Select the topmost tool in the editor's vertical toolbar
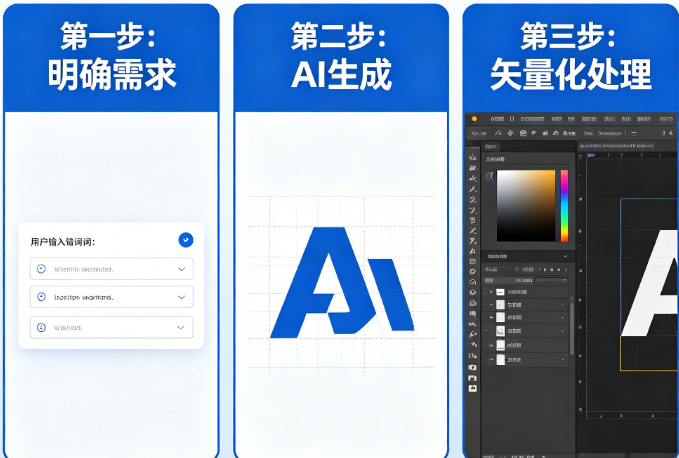The height and width of the screenshot is (458, 679). pyautogui.click(x=472, y=157)
